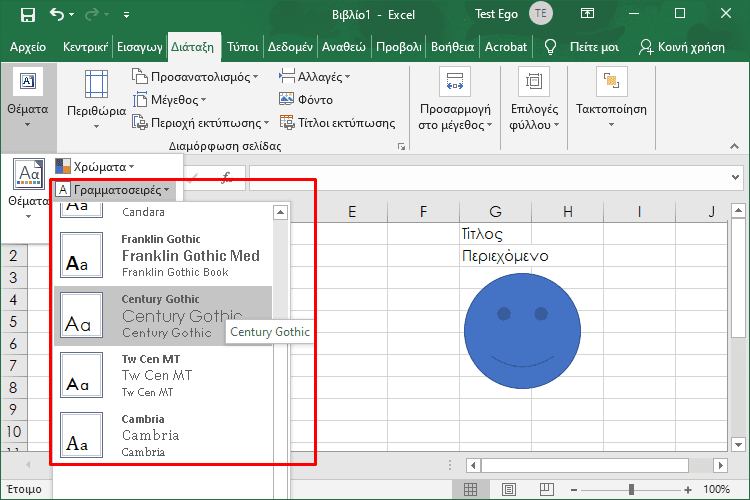Click font list scroll up arrow

click(280, 212)
